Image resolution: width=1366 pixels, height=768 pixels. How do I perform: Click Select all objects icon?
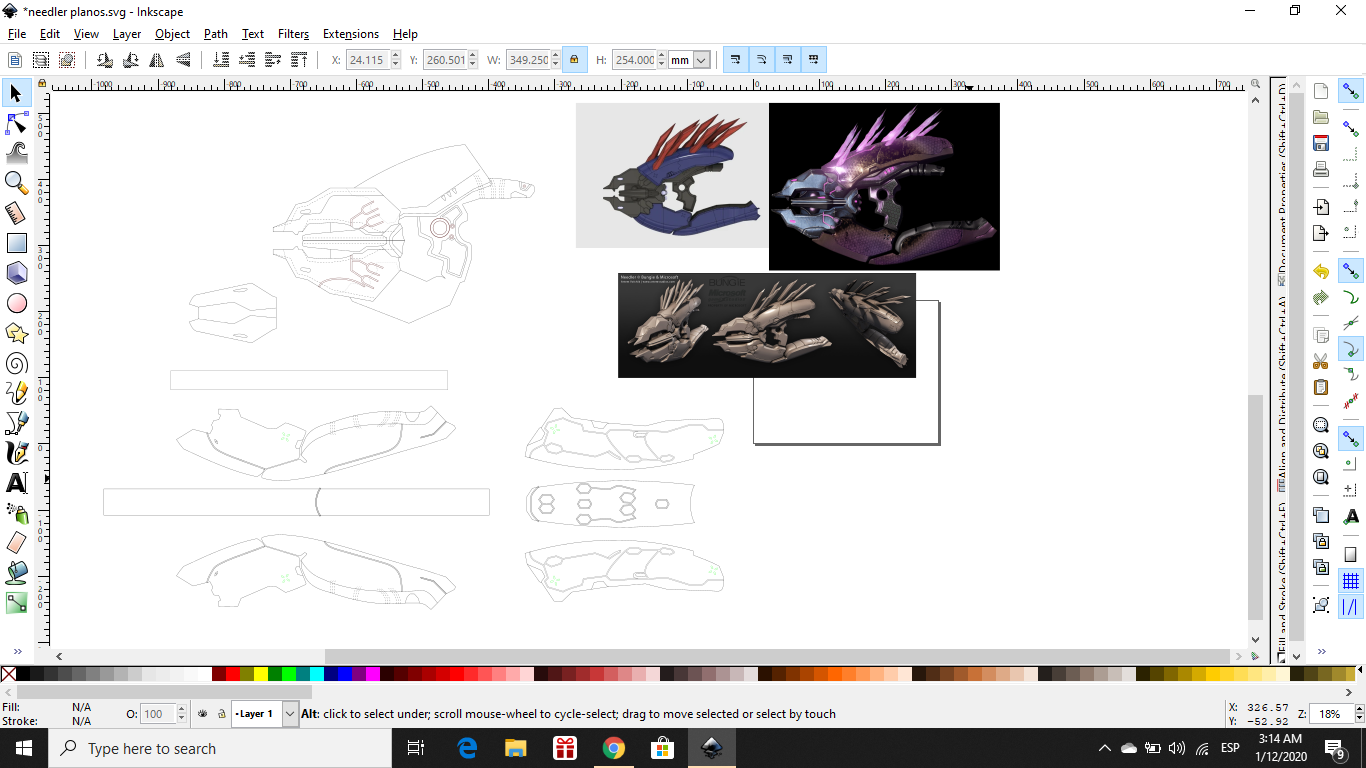click(15, 60)
